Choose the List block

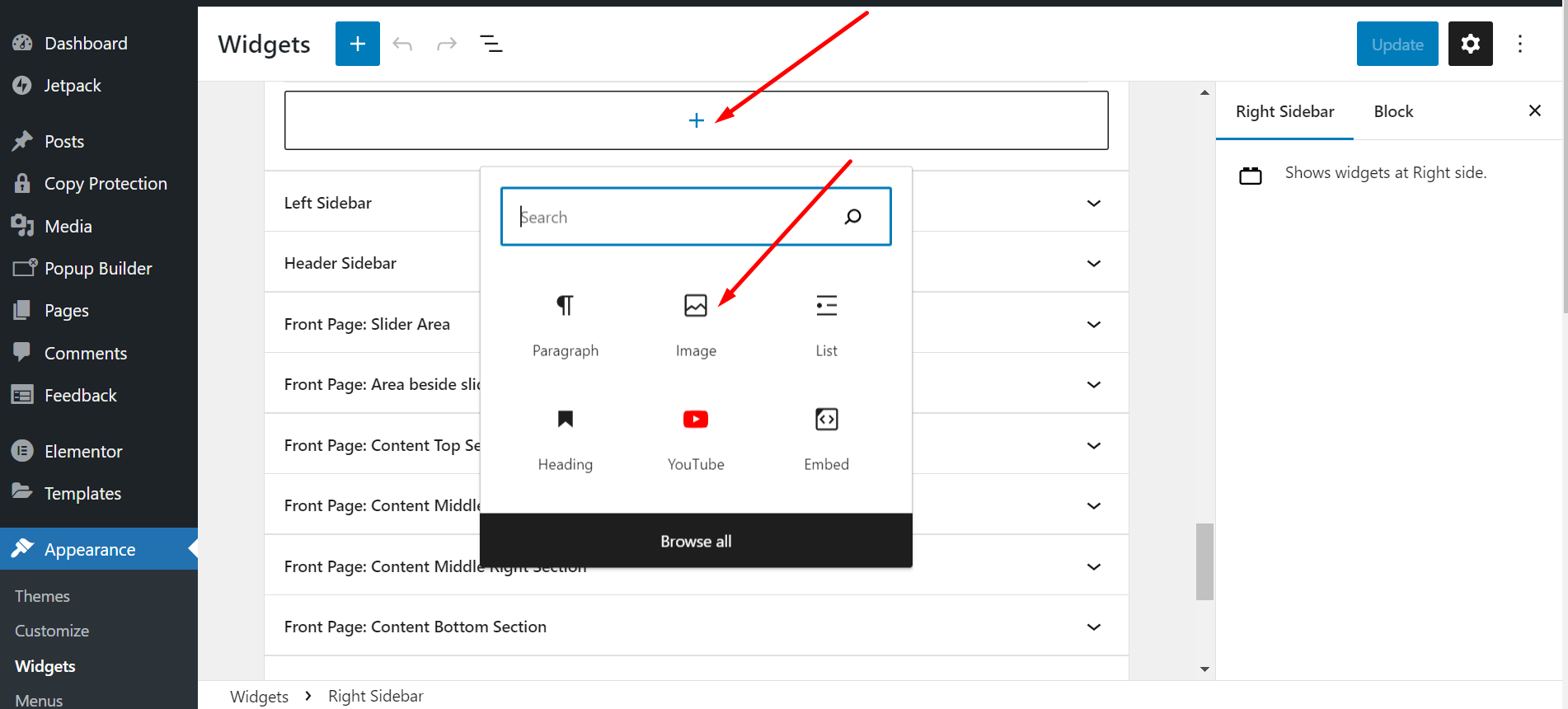tap(826, 307)
